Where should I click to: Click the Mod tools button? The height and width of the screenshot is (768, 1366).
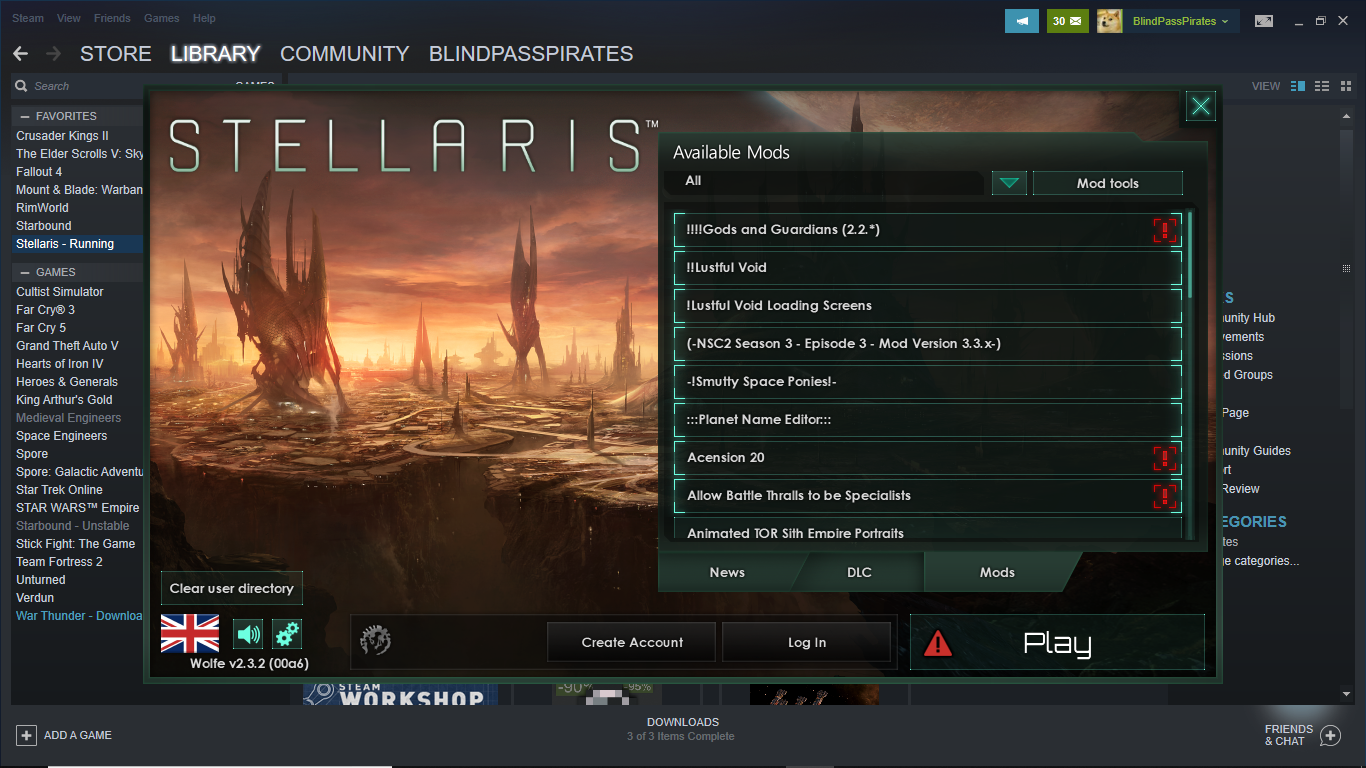coord(1108,183)
